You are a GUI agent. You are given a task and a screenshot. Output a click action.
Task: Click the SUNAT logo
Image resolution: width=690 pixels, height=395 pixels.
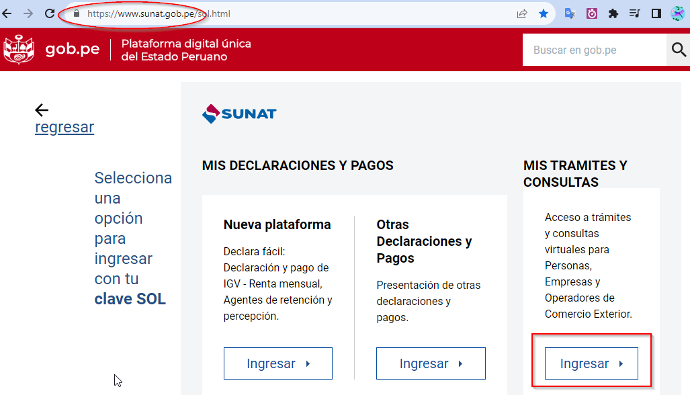tap(239, 114)
